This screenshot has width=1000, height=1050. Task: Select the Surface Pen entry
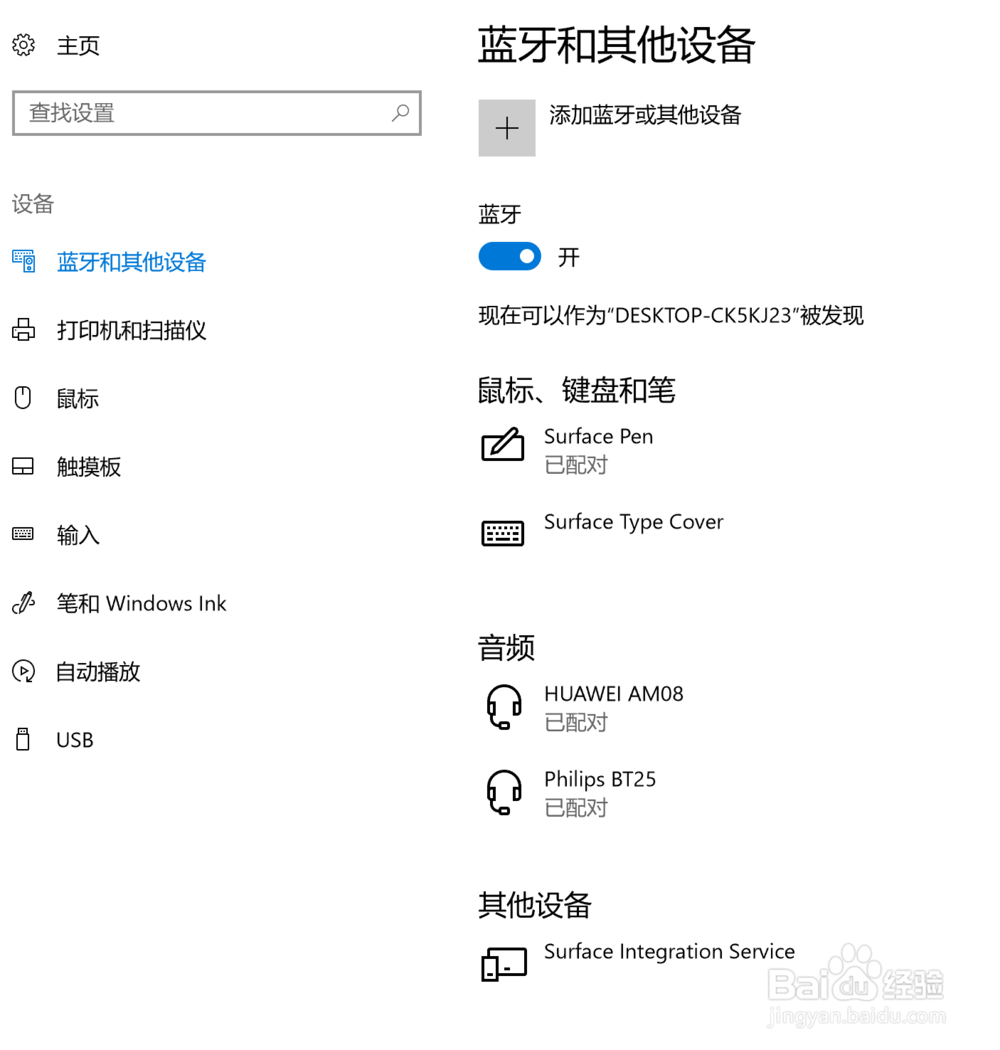coord(599,436)
